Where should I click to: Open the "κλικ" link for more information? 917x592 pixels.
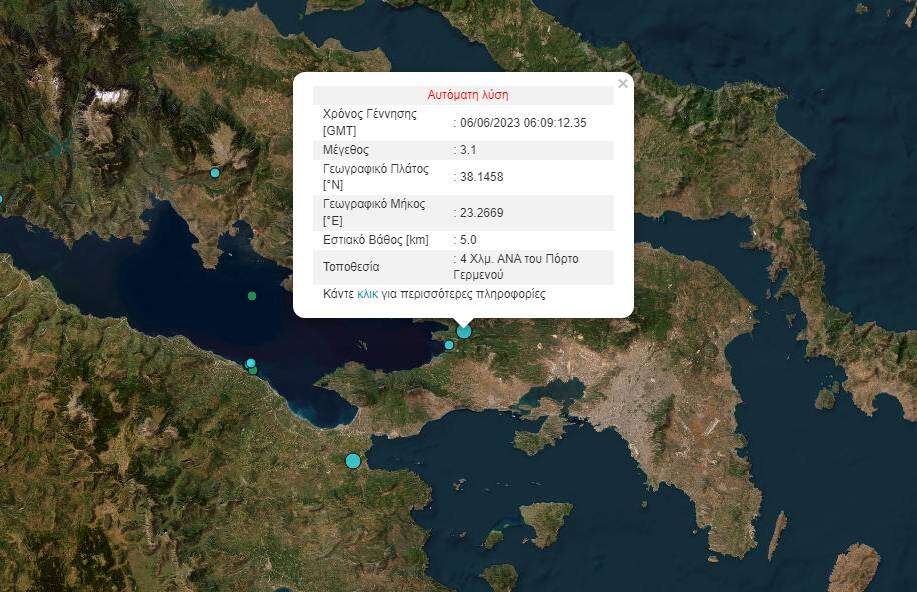click(367, 295)
